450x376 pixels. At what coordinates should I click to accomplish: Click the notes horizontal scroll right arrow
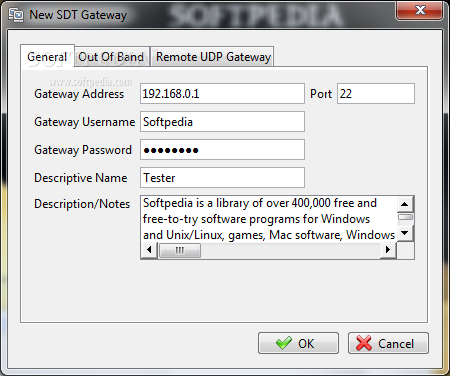[388, 250]
